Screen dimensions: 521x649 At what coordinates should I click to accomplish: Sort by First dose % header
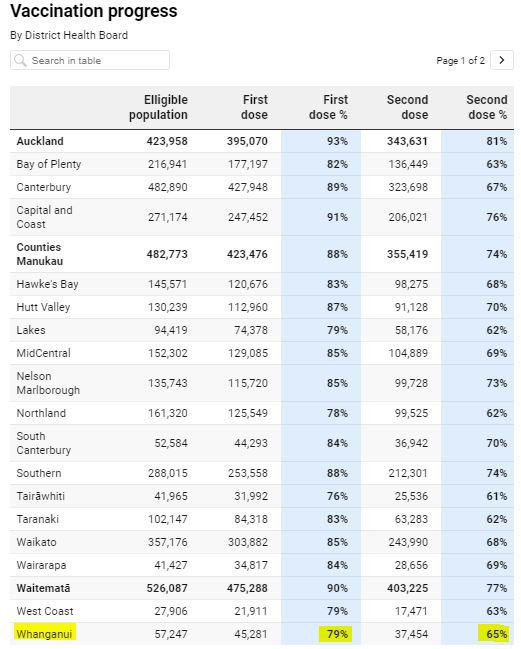tap(328, 107)
